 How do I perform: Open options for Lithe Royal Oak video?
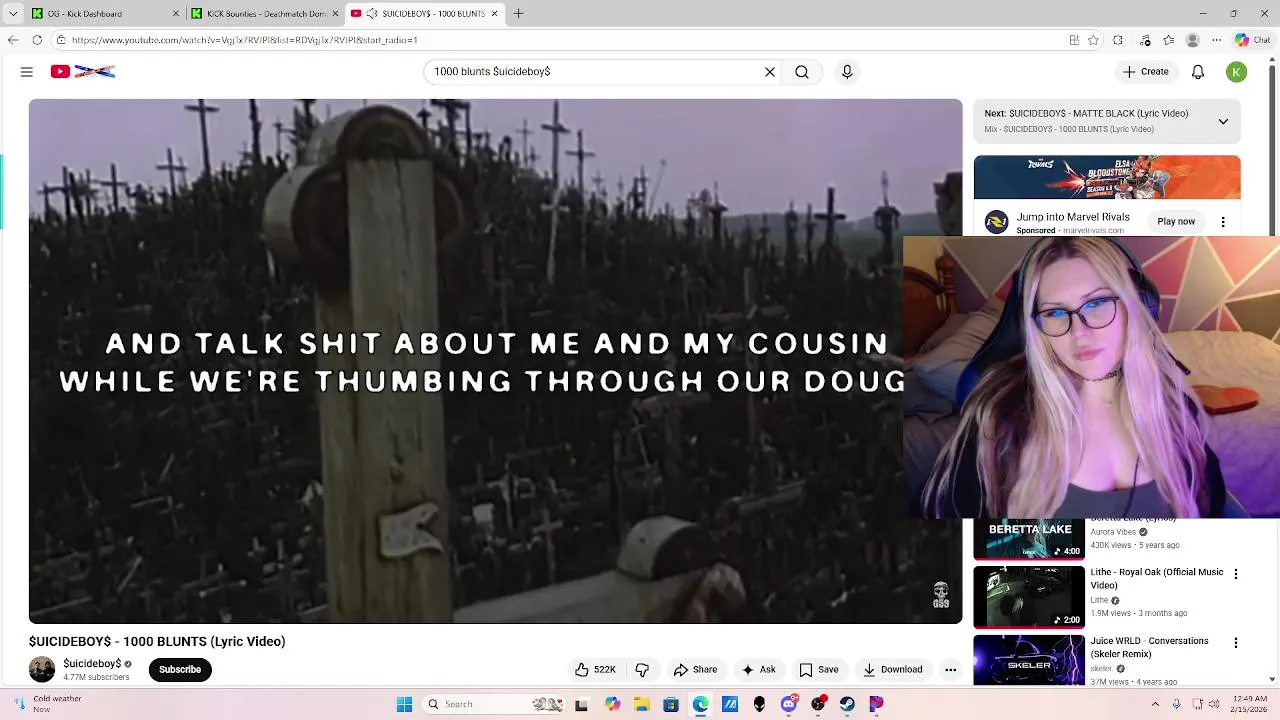(1236, 574)
